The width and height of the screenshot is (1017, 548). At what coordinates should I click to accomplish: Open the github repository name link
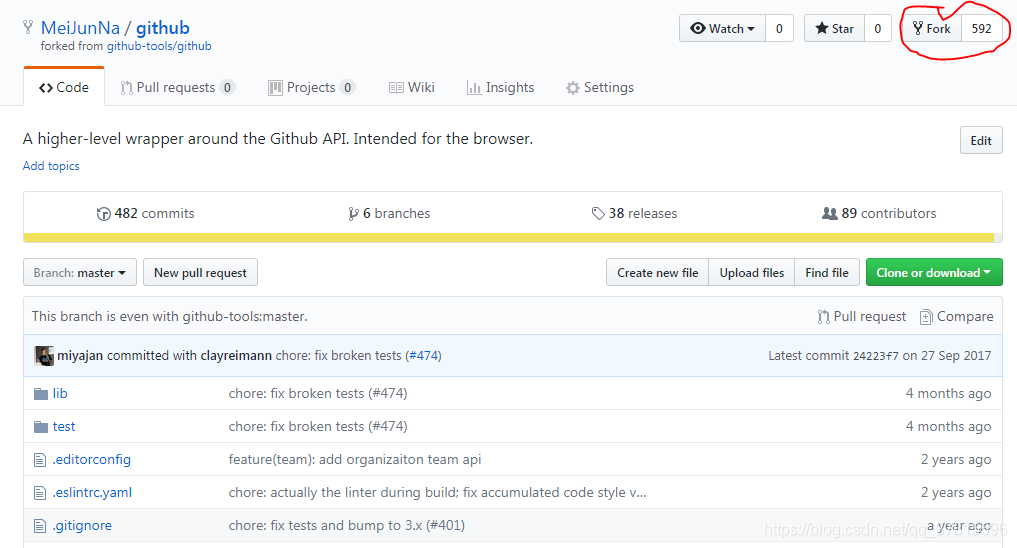pyautogui.click(x=163, y=28)
